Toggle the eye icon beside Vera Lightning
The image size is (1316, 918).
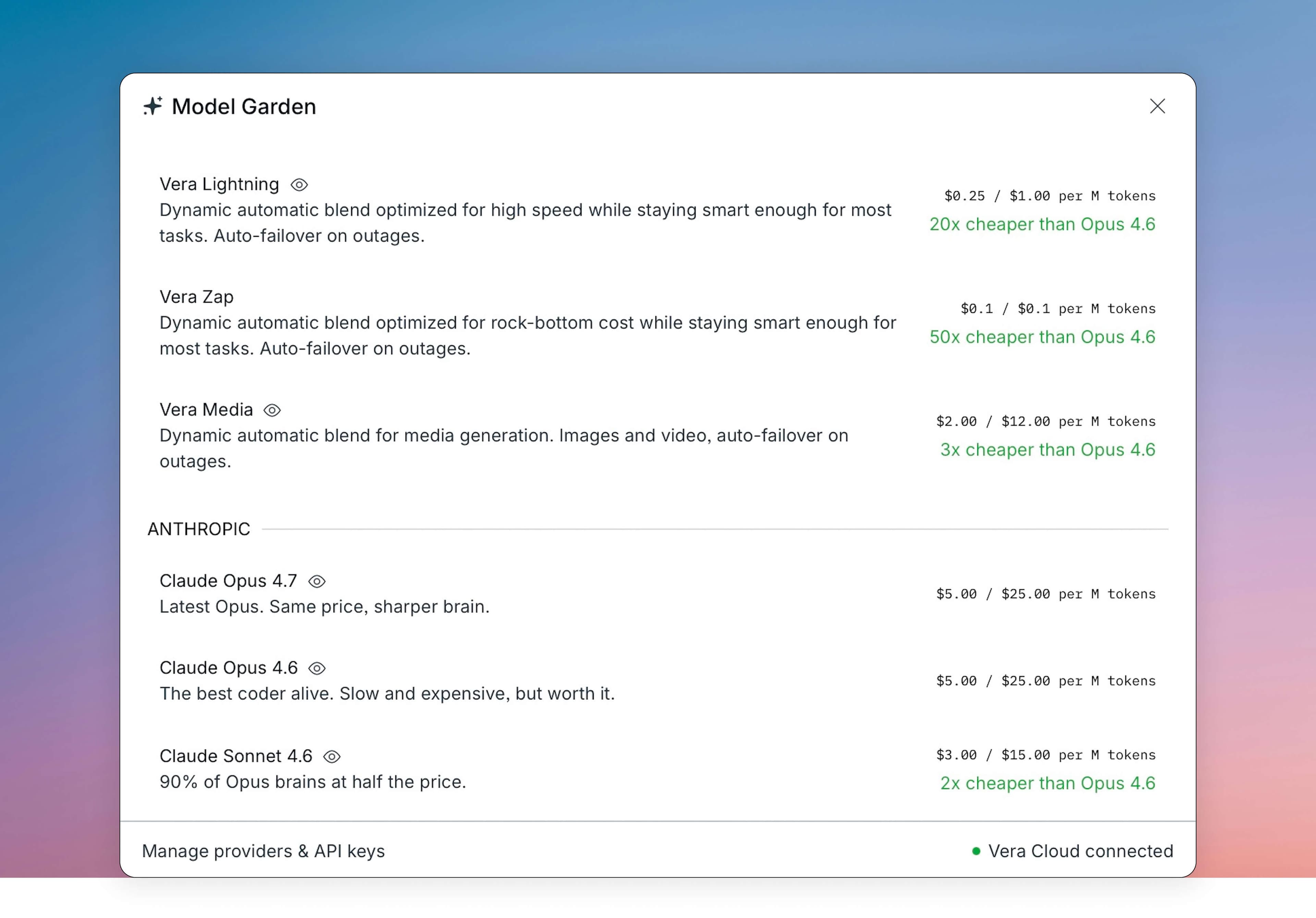[299, 185]
